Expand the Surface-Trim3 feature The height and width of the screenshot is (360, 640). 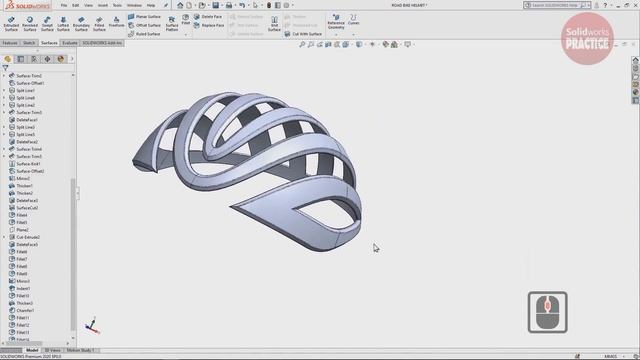tap(4, 113)
